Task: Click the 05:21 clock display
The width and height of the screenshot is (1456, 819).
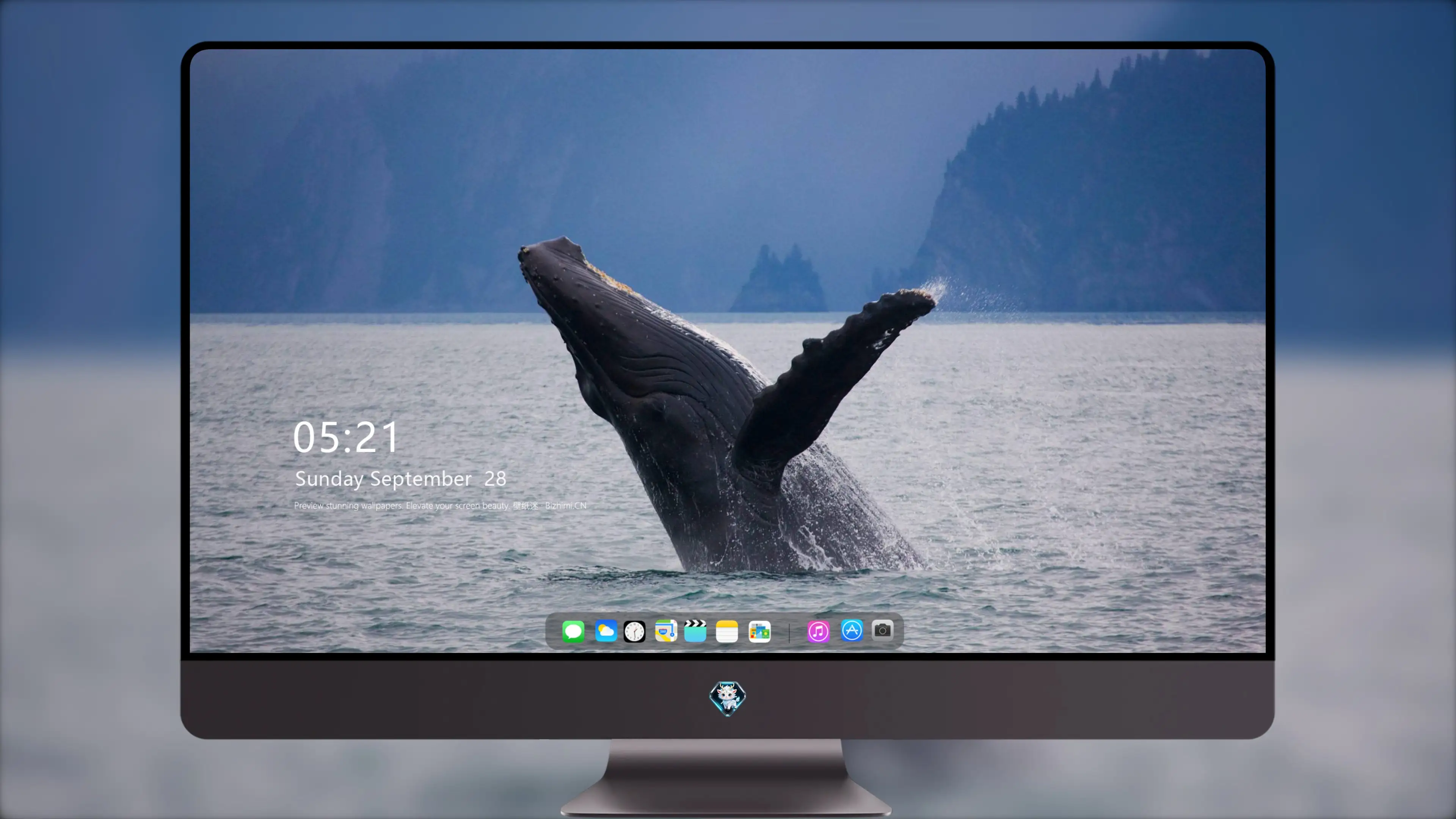Action: coord(345,438)
